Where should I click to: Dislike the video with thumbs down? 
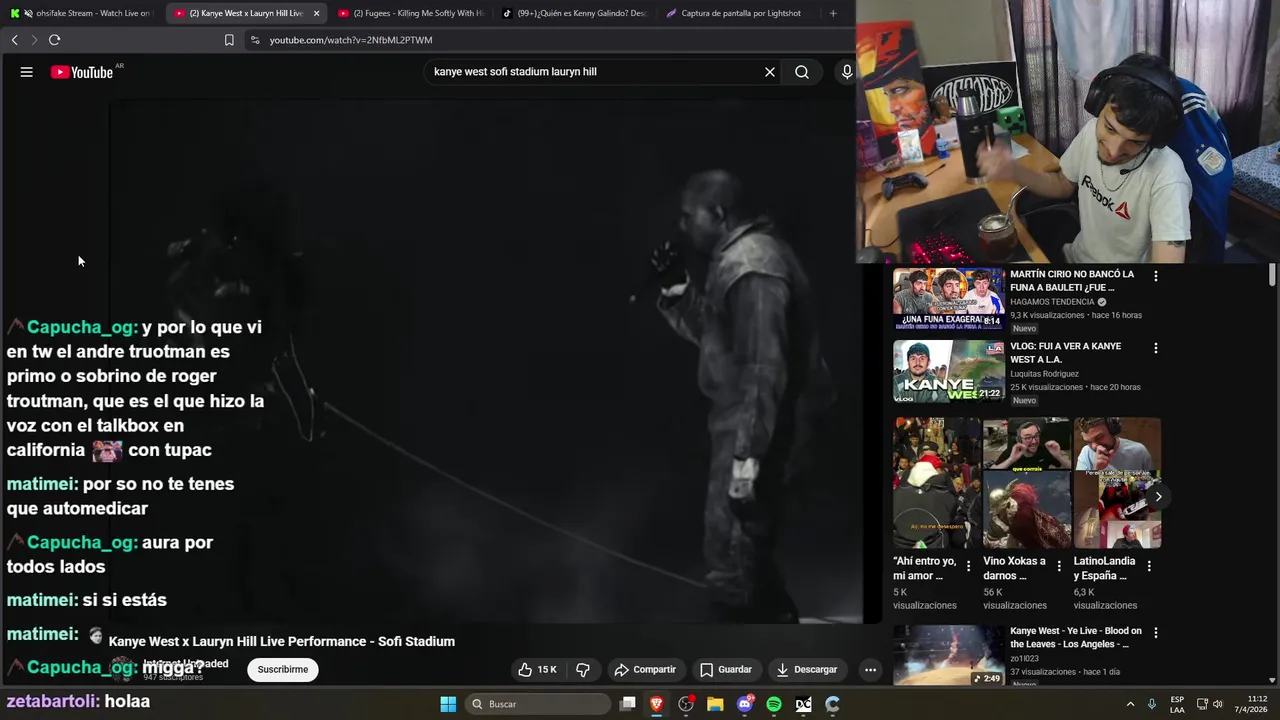coord(583,669)
